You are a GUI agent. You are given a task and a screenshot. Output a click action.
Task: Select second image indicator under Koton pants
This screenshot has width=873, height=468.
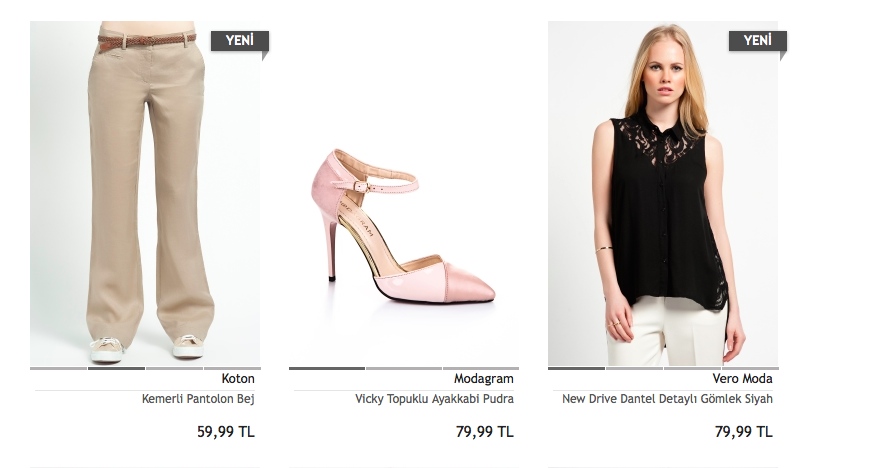pyautogui.click(x=116, y=368)
